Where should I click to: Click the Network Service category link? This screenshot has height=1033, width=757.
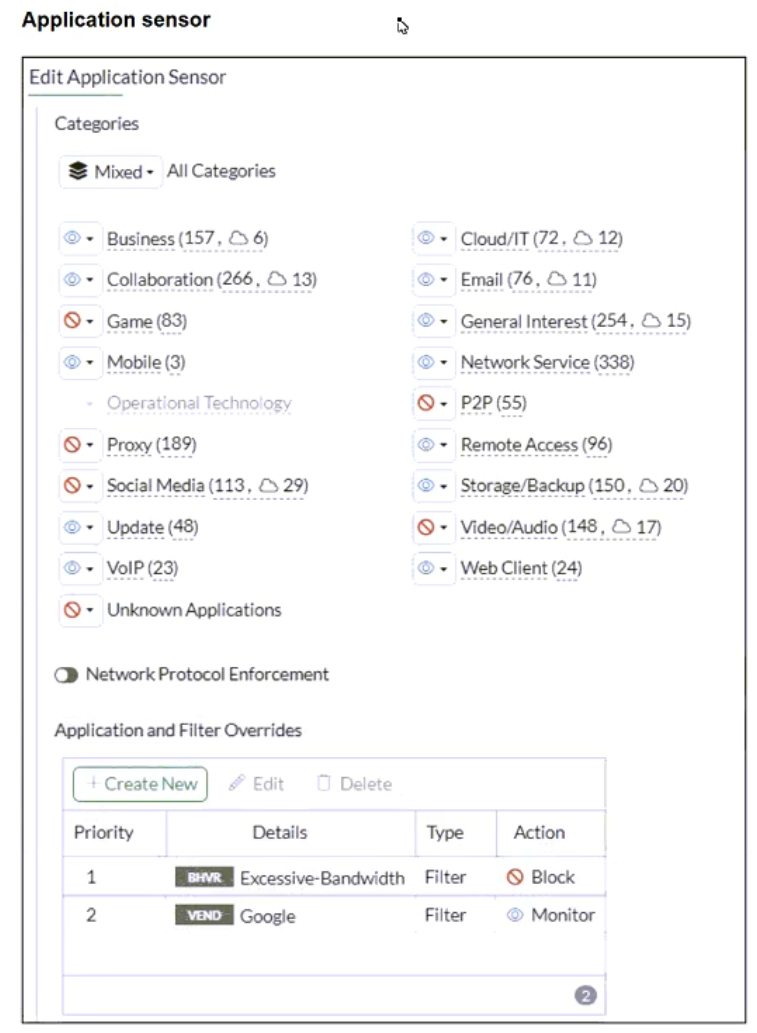point(524,362)
